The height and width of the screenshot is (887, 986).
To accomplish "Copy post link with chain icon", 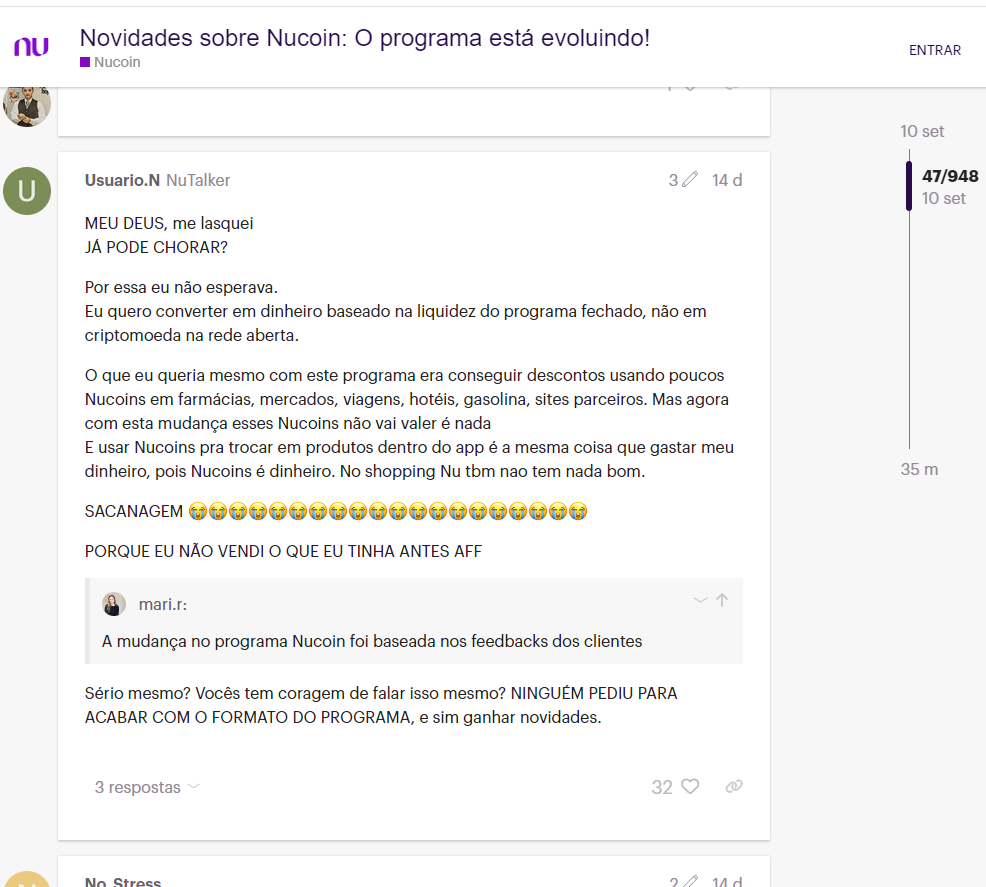I will [734, 786].
